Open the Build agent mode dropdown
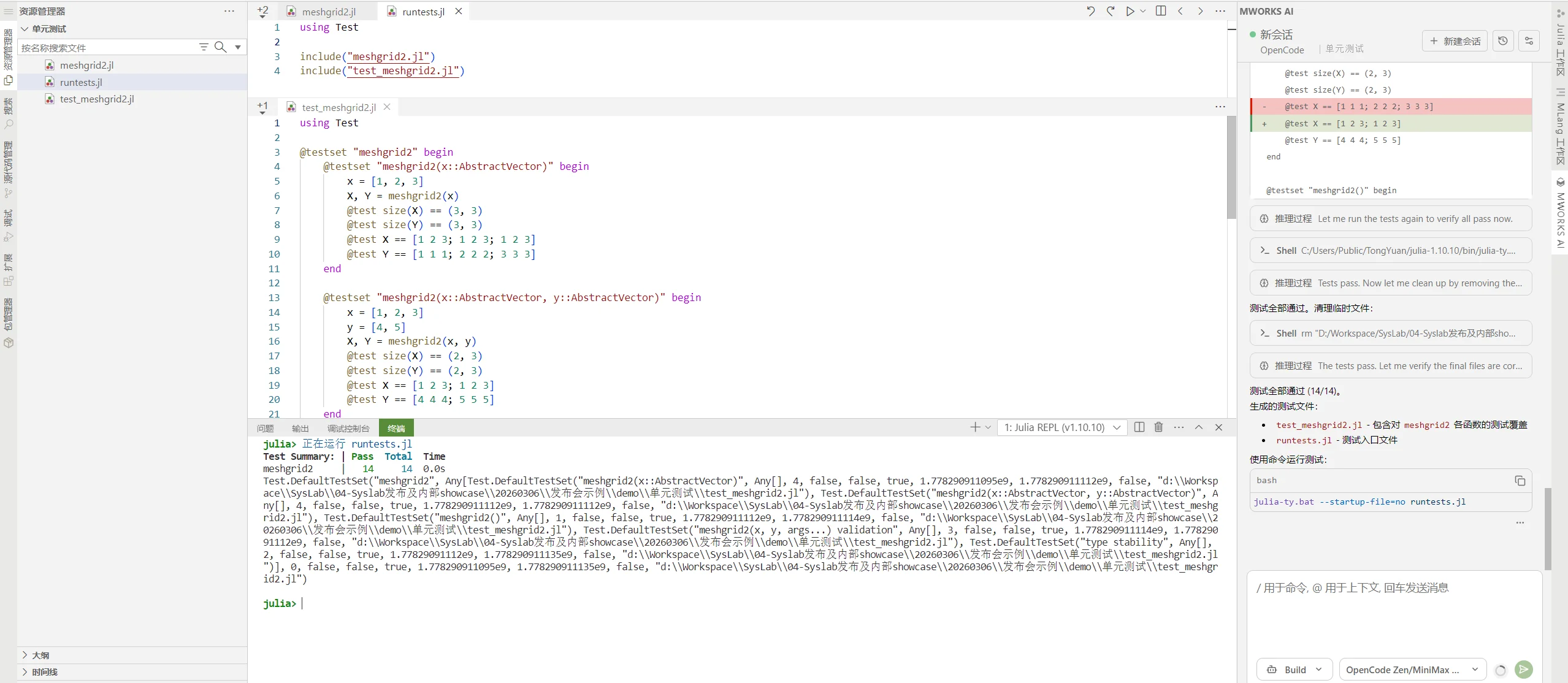Screen dimensions: 1568x683 click(1295, 670)
